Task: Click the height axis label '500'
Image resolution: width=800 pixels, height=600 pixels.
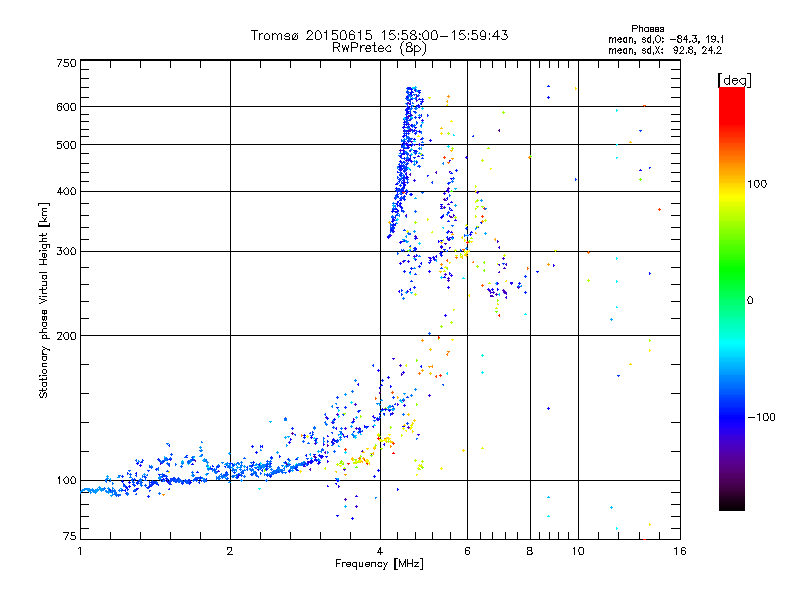Action: (66, 145)
